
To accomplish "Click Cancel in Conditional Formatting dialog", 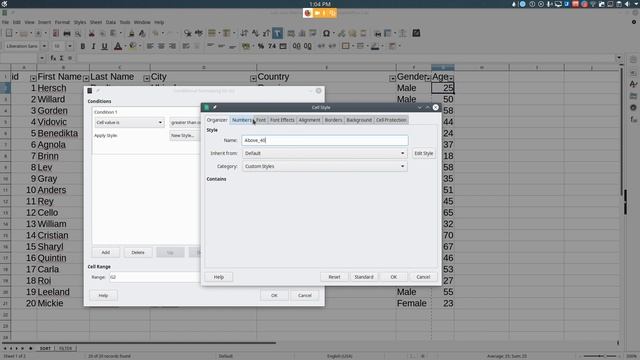I will pos(304,295).
